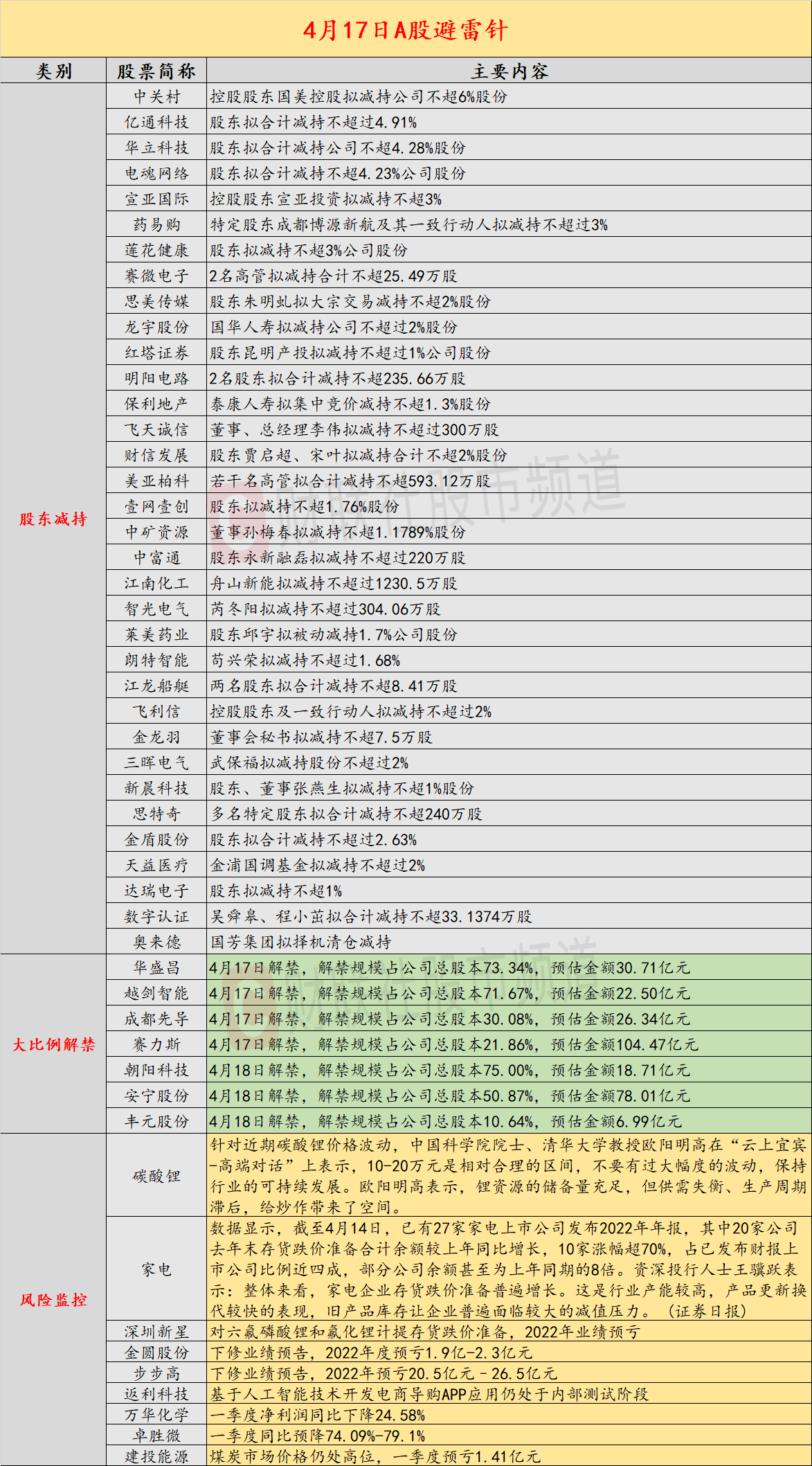Select stock name 华盛昌
Image resolution: width=812 pixels, height=1466 pixels.
[156, 968]
